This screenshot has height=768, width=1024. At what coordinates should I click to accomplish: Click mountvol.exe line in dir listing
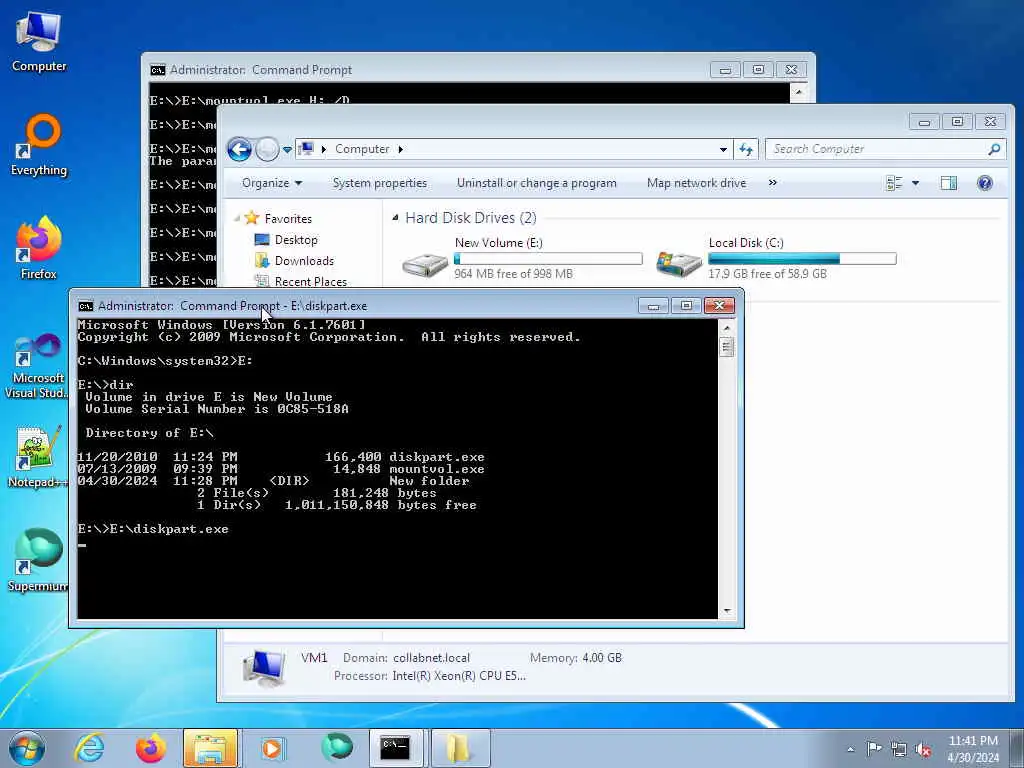(x=281, y=469)
